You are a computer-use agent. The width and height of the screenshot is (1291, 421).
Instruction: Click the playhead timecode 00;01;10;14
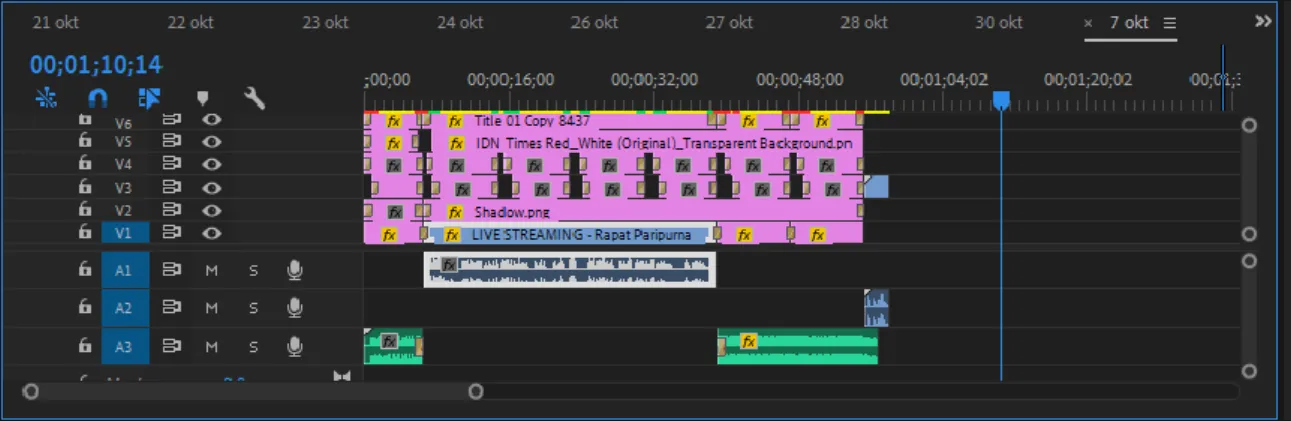coord(96,65)
